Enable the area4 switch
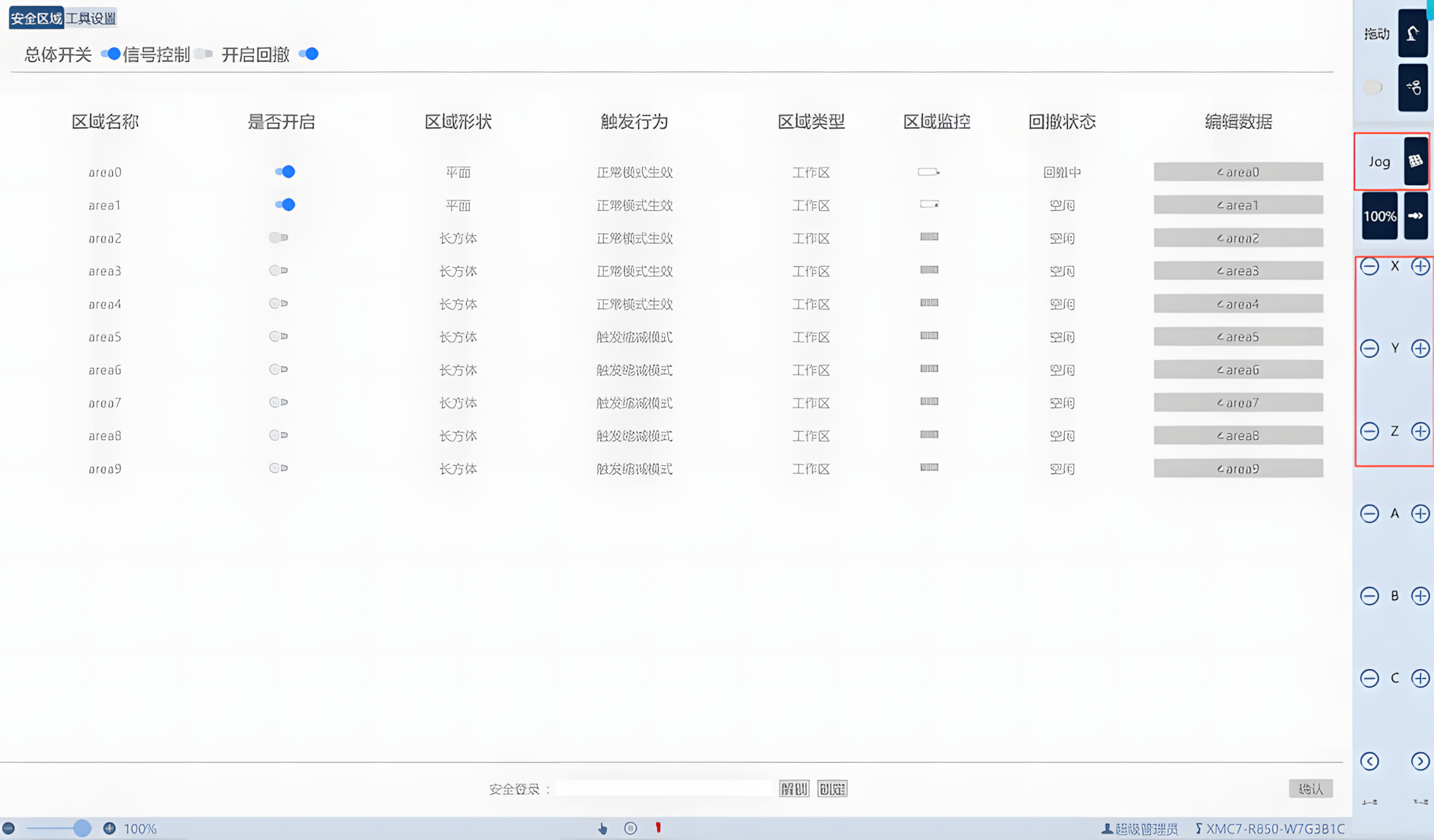 [x=279, y=303]
